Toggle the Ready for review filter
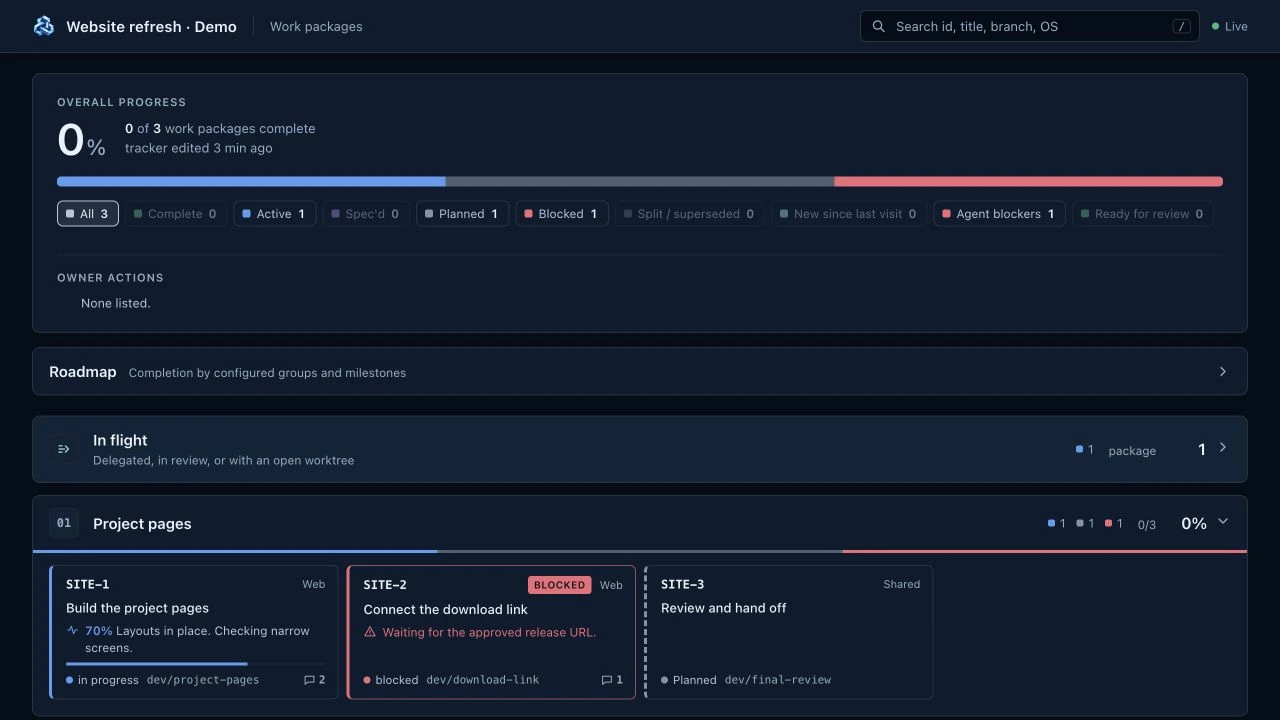The image size is (1280, 720). 1143,214
